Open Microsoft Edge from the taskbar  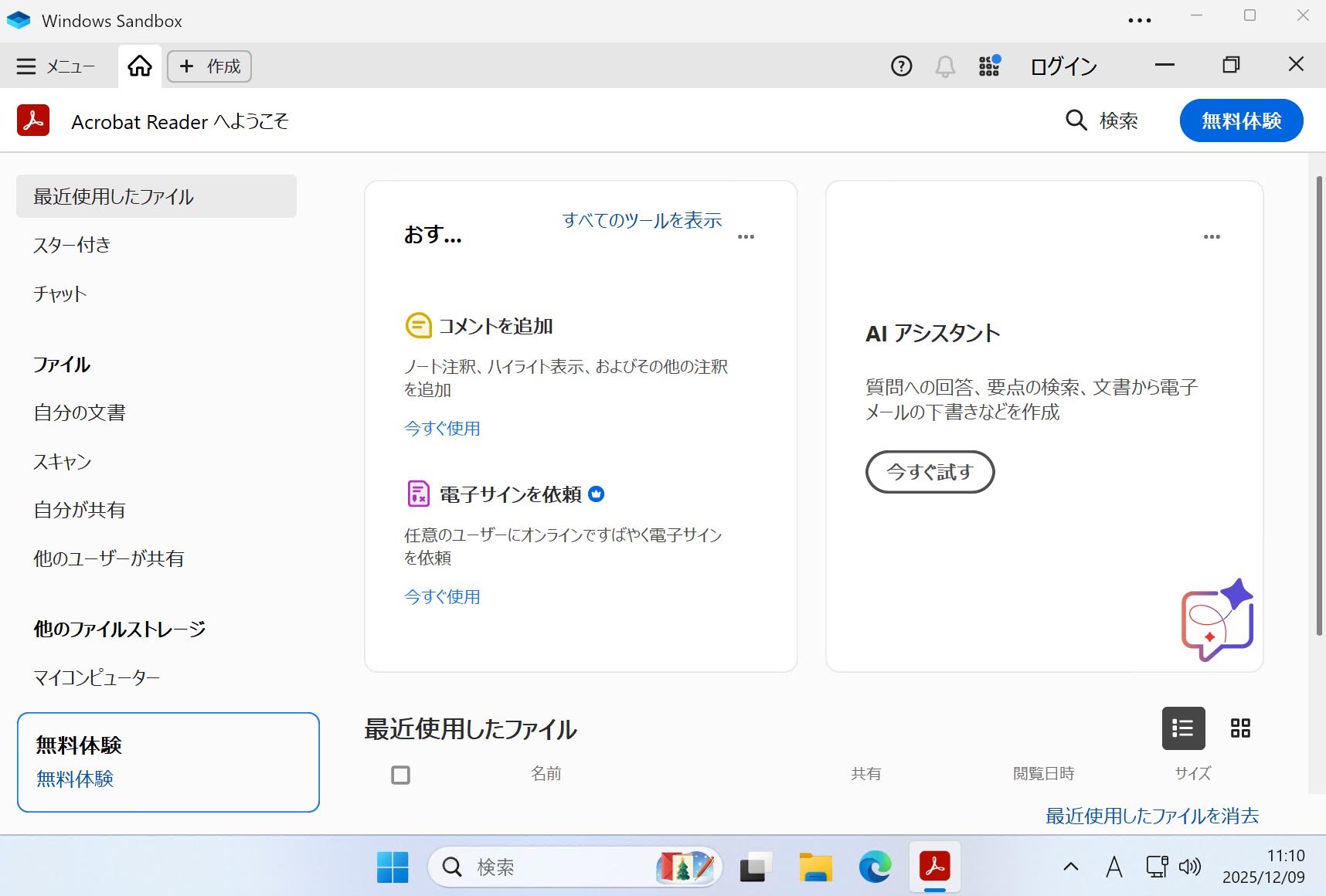[x=873, y=867]
